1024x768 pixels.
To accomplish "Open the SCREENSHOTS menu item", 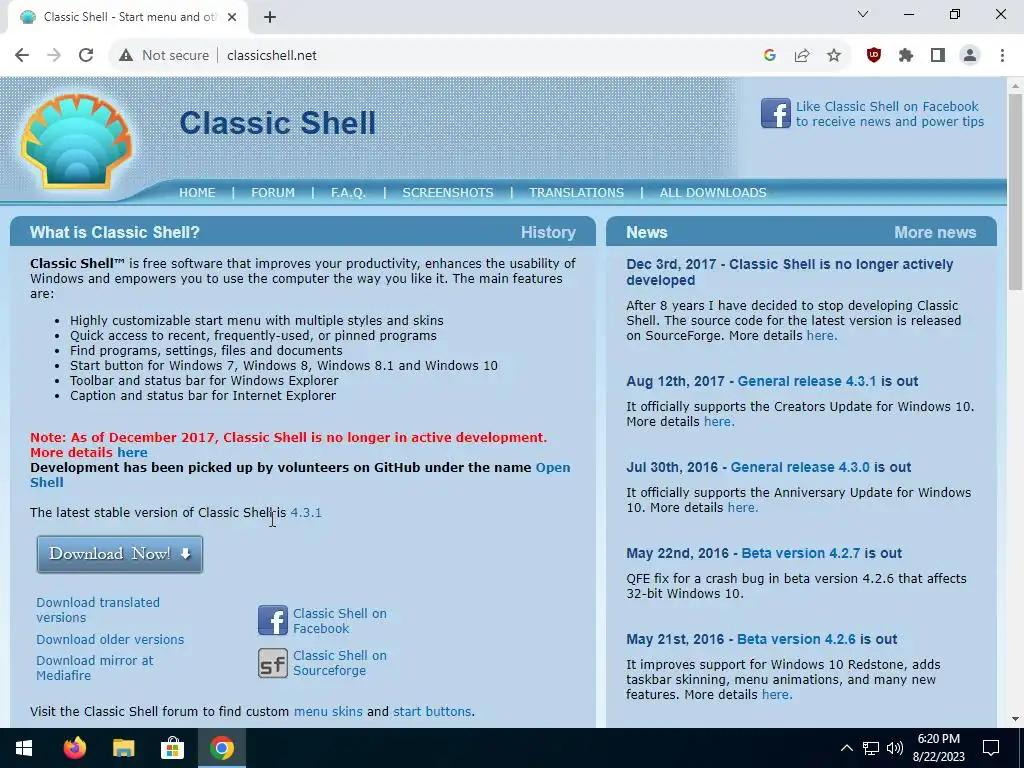I will click(x=448, y=193).
